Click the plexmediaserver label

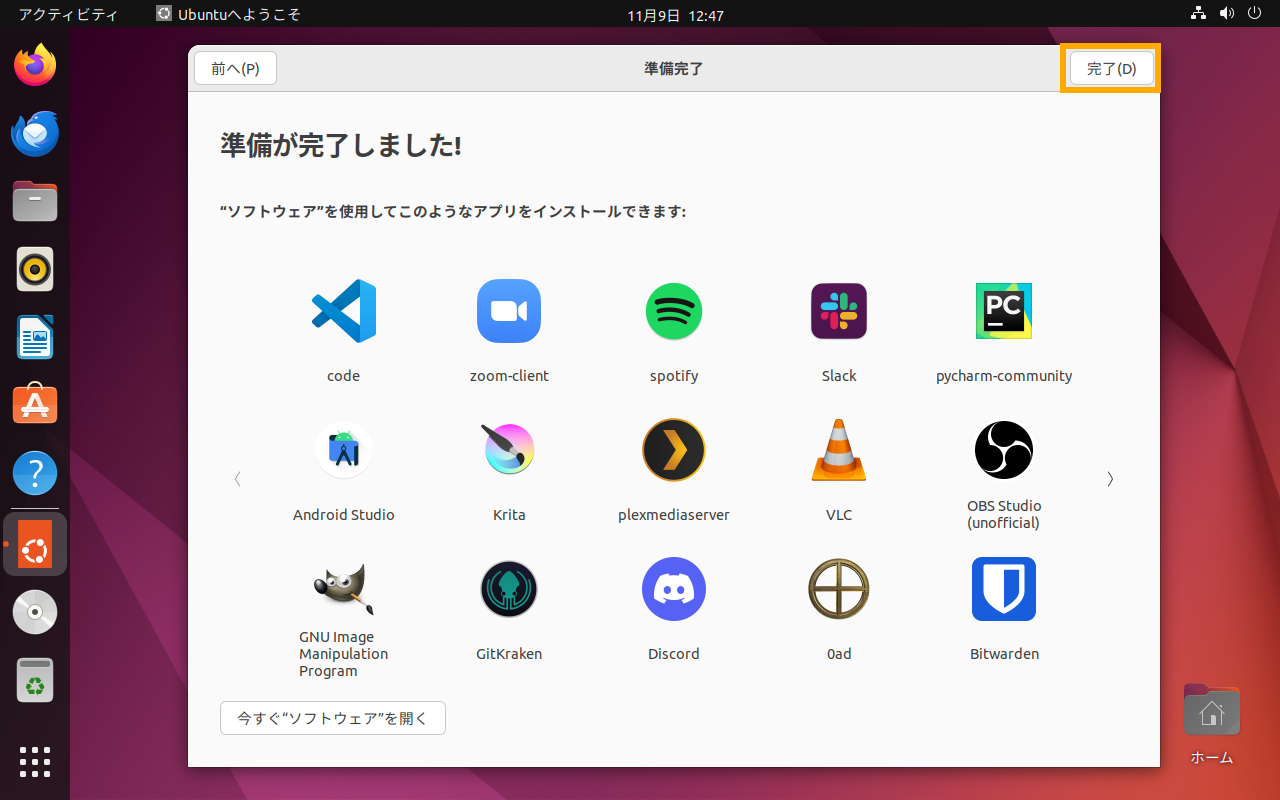click(674, 515)
